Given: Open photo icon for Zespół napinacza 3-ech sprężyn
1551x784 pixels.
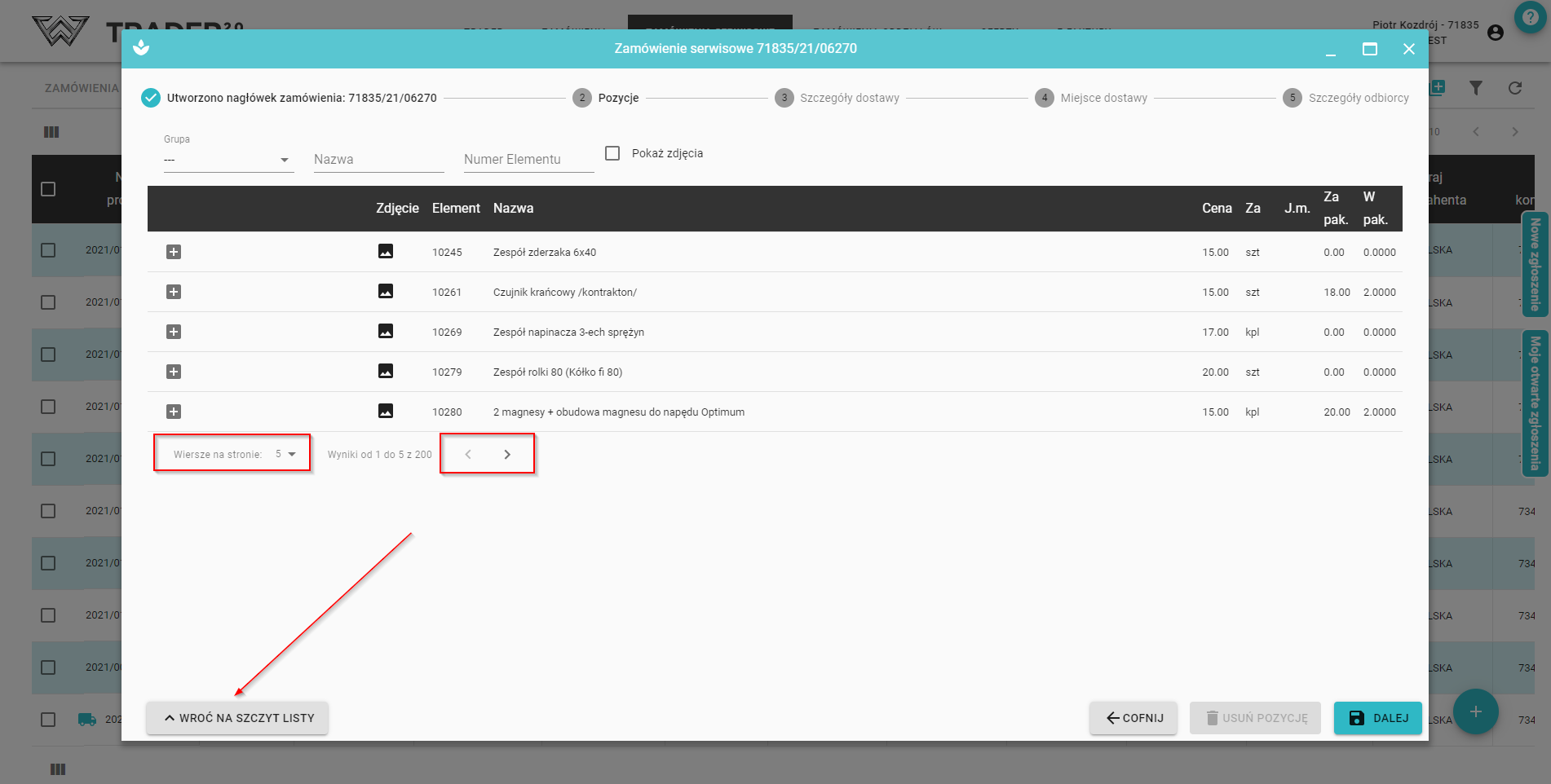Looking at the screenshot, I should 386,332.
